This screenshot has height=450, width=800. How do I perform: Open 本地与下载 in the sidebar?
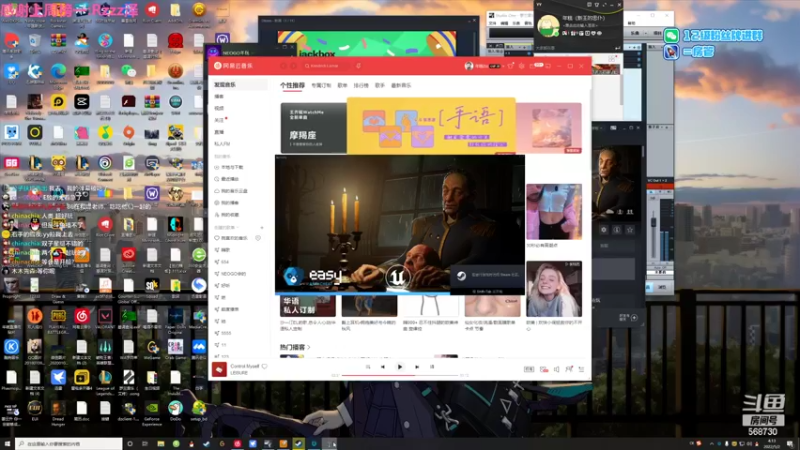[x=230, y=167]
